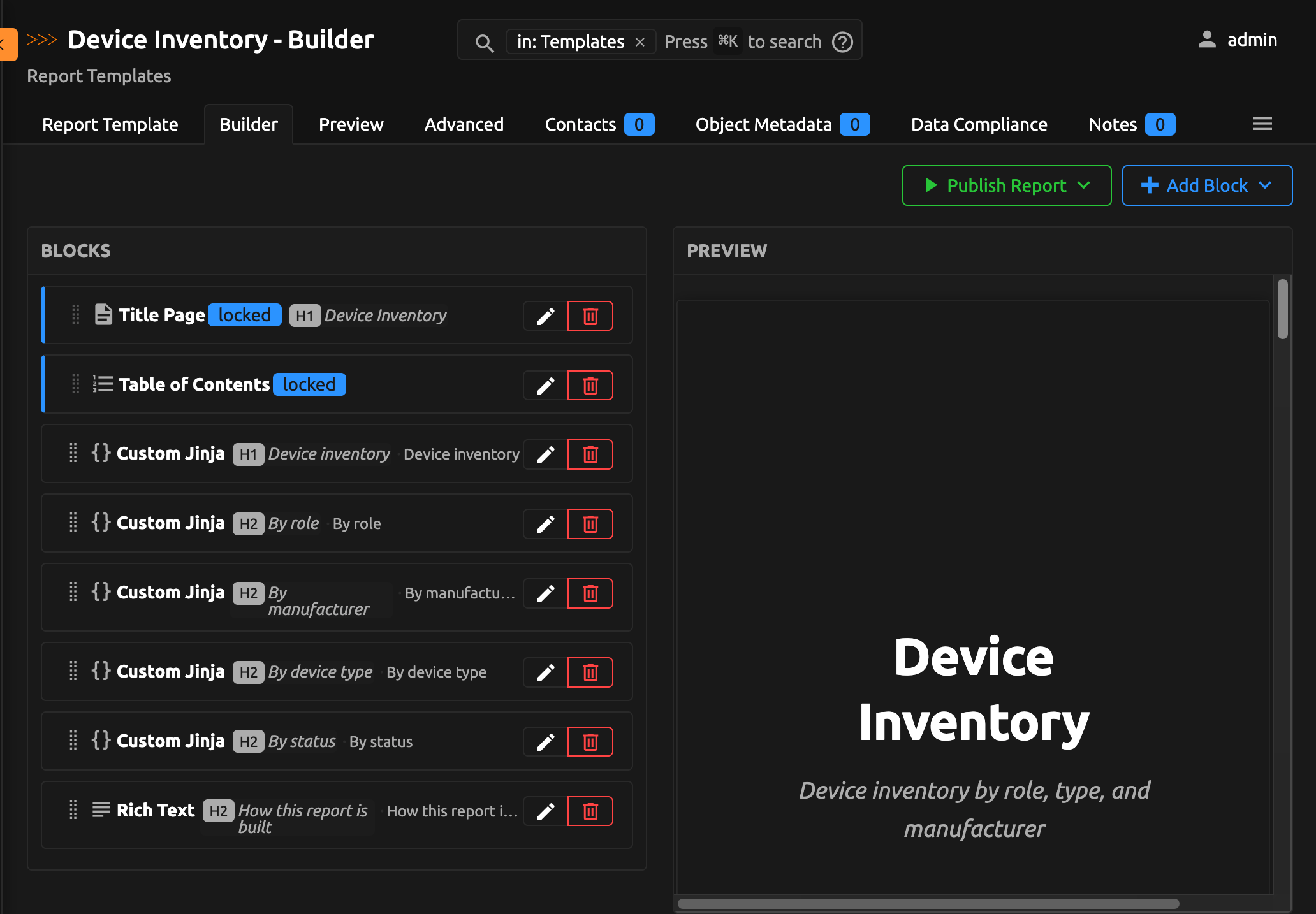The width and height of the screenshot is (1316, 914).
Task: Delete the Device inventory Custom Jinja block
Action: coord(590,454)
